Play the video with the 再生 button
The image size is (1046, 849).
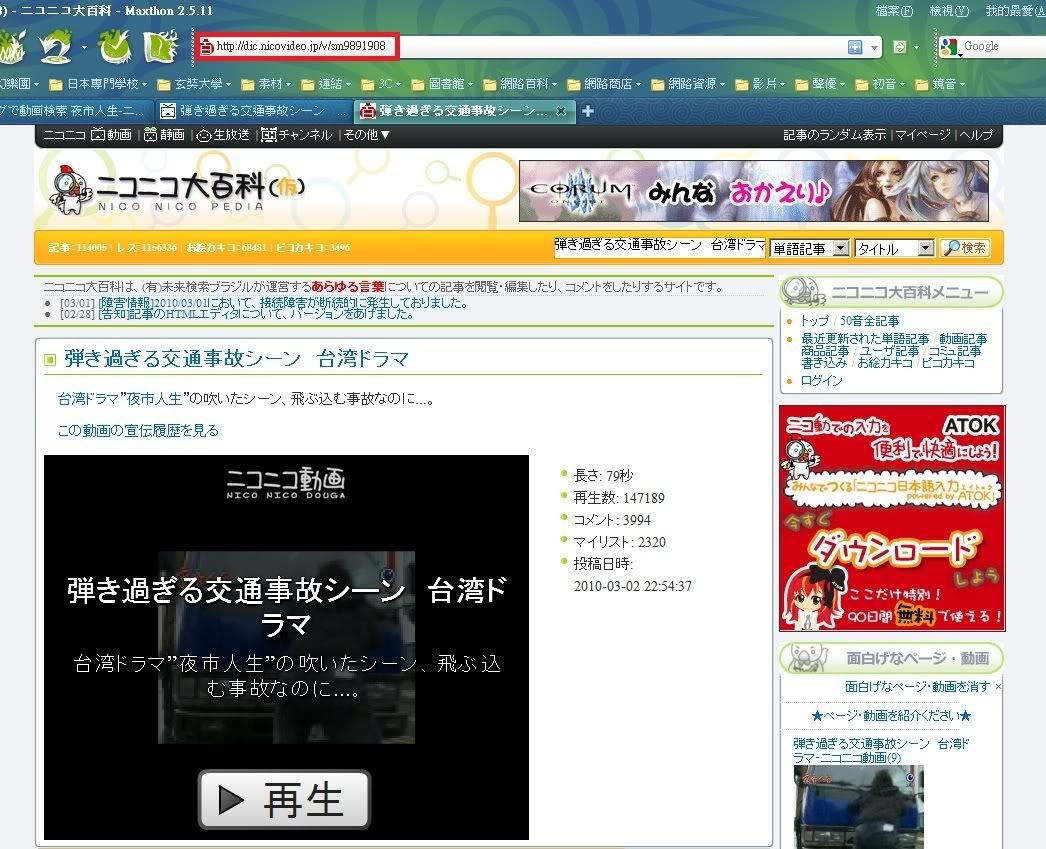tap(284, 799)
